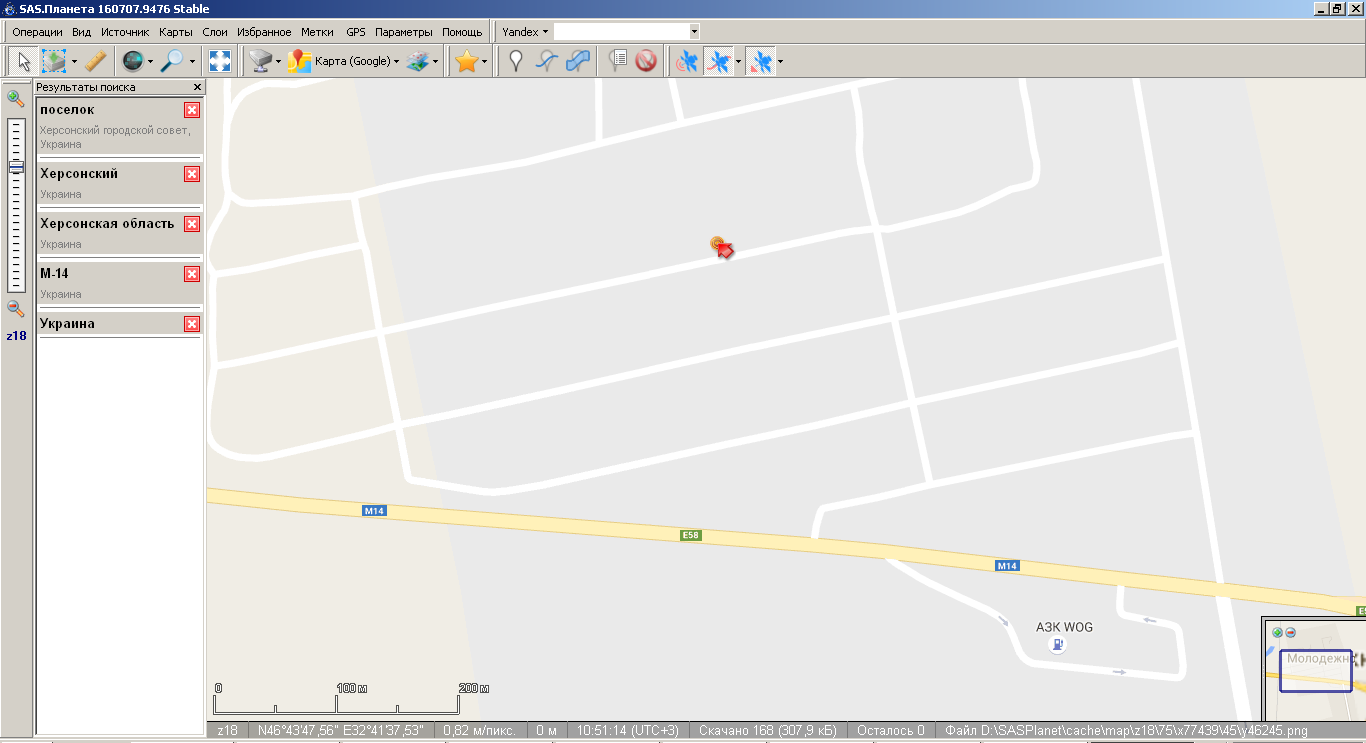Open the placemark manager list icon

(x=618, y=62)
